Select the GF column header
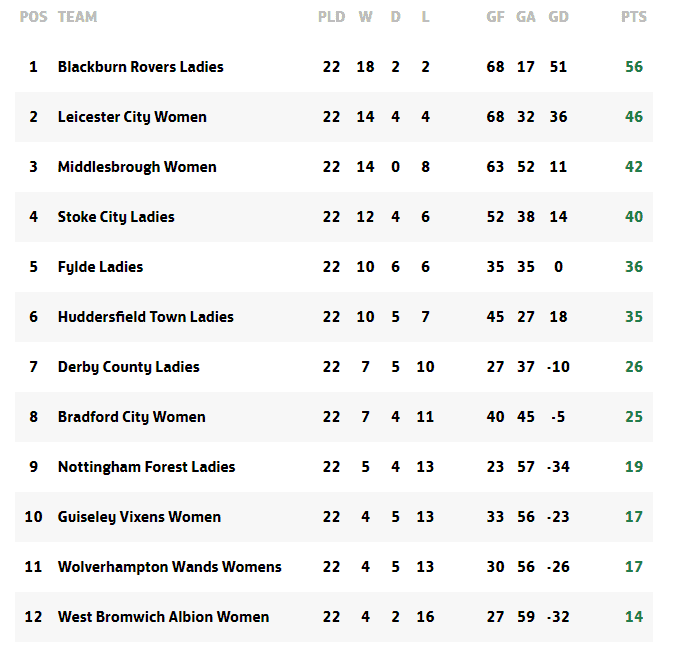677x657 pixels. pyautogui.click(x=495, y=17)
